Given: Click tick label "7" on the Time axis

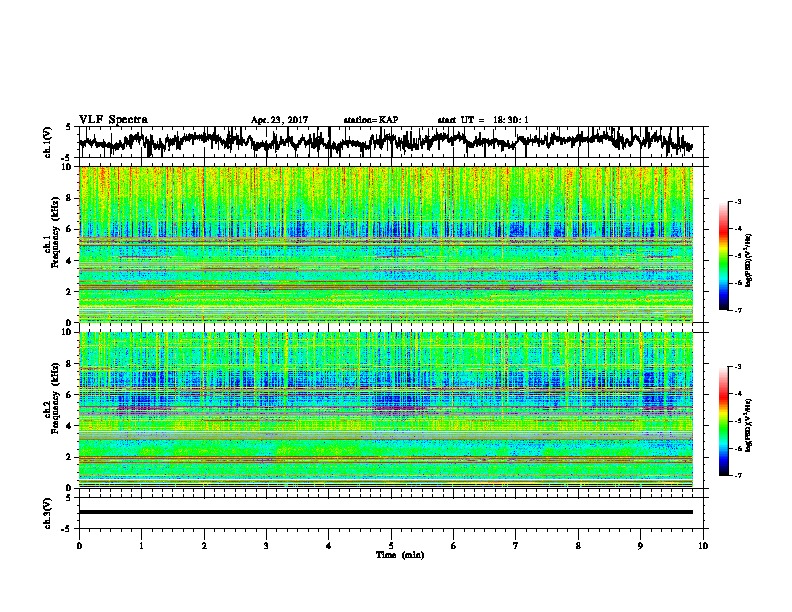Looking at the screenshot, I should 516,546.
